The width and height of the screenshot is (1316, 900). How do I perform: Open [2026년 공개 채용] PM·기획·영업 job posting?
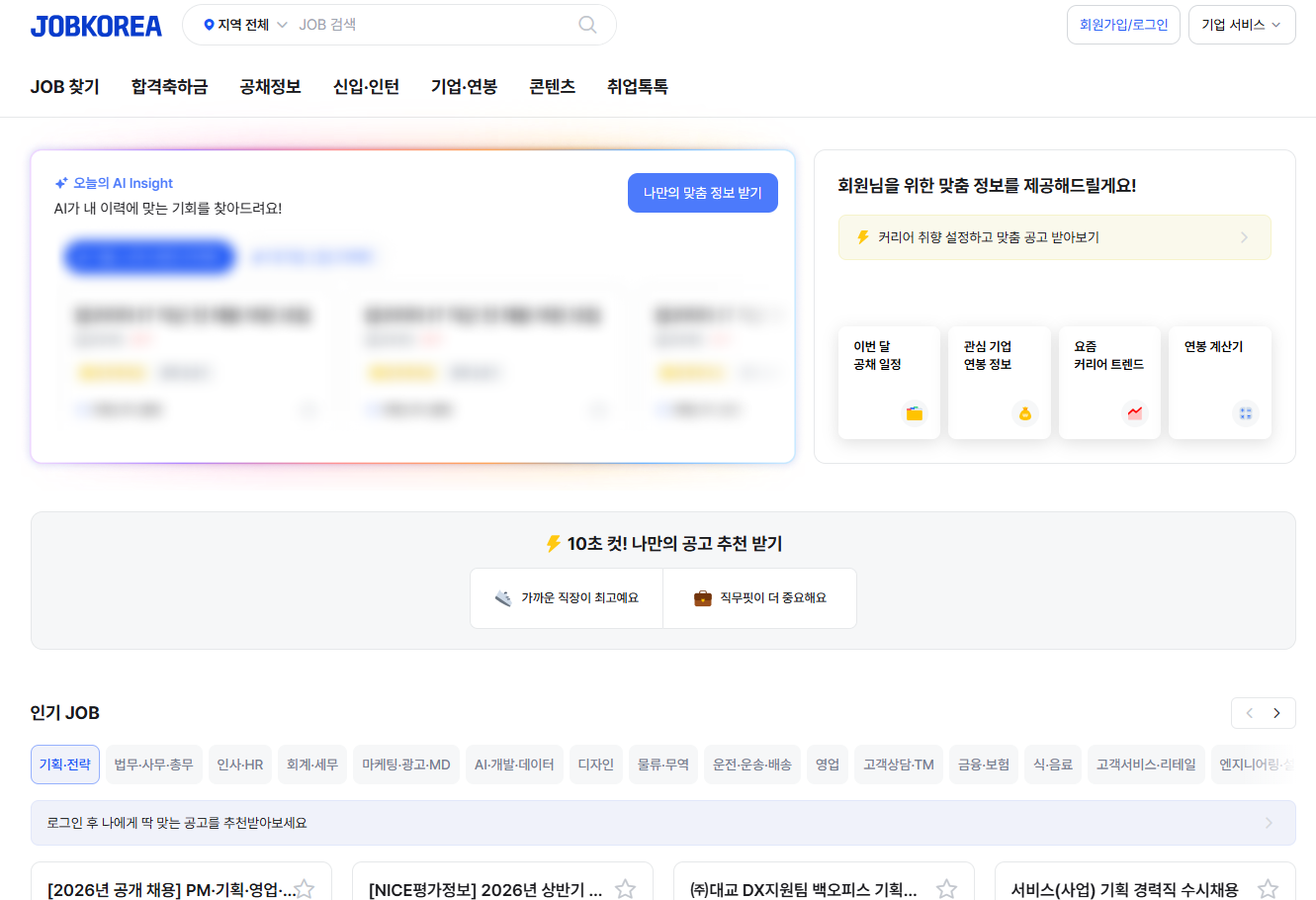tap(171, 889)
